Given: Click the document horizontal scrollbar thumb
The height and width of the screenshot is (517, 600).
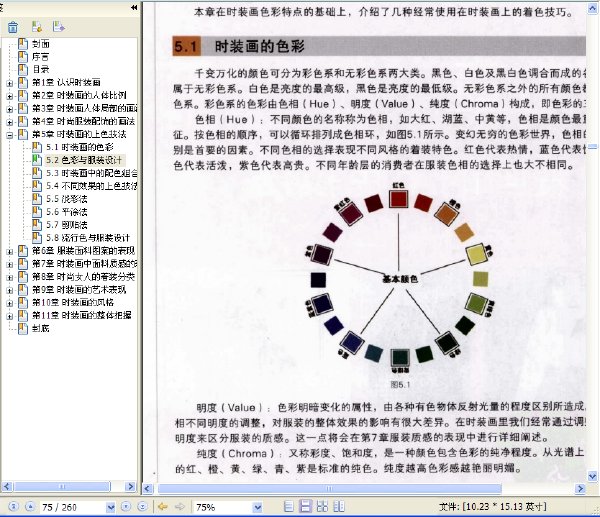Looking at the screenshot, I should [329, 489].
